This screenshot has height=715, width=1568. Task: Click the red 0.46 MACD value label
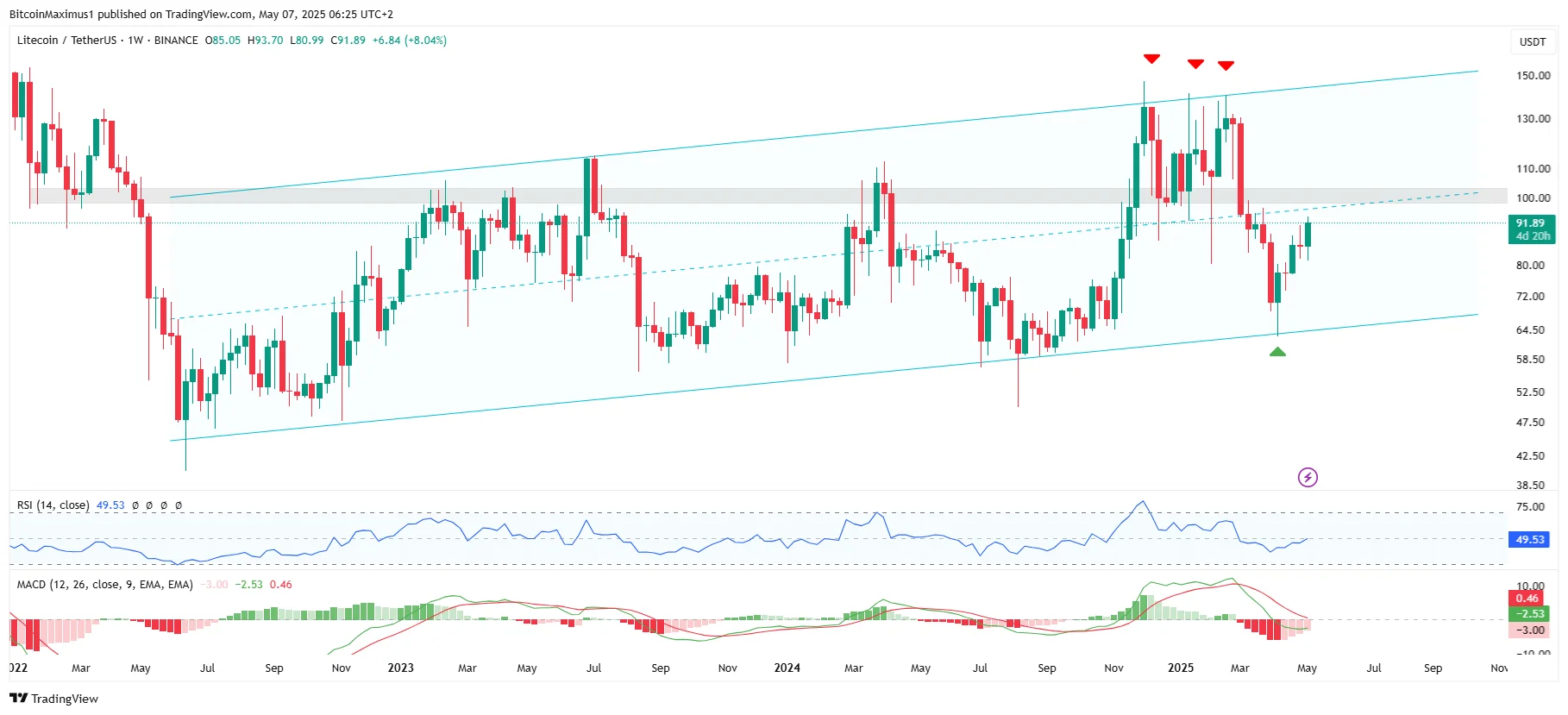[x=1527, y=598]
